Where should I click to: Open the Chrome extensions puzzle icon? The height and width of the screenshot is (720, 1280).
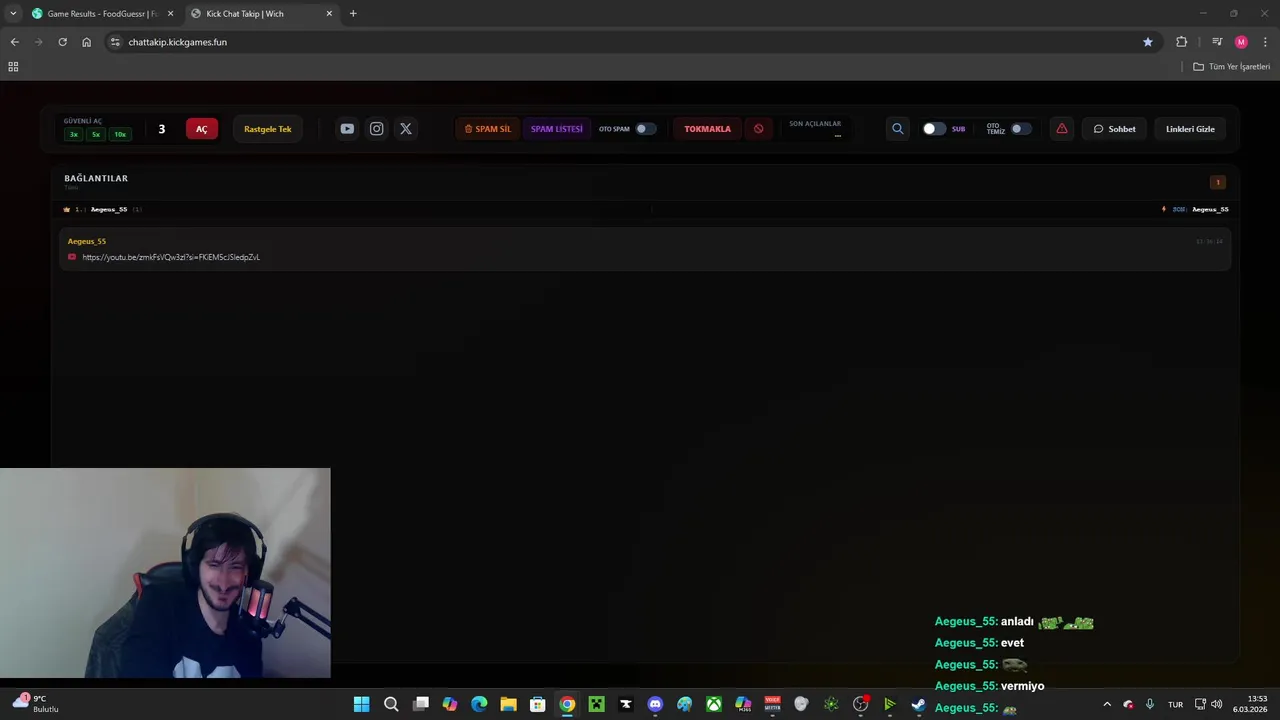pyautogui.click(x=1182, y=42)
